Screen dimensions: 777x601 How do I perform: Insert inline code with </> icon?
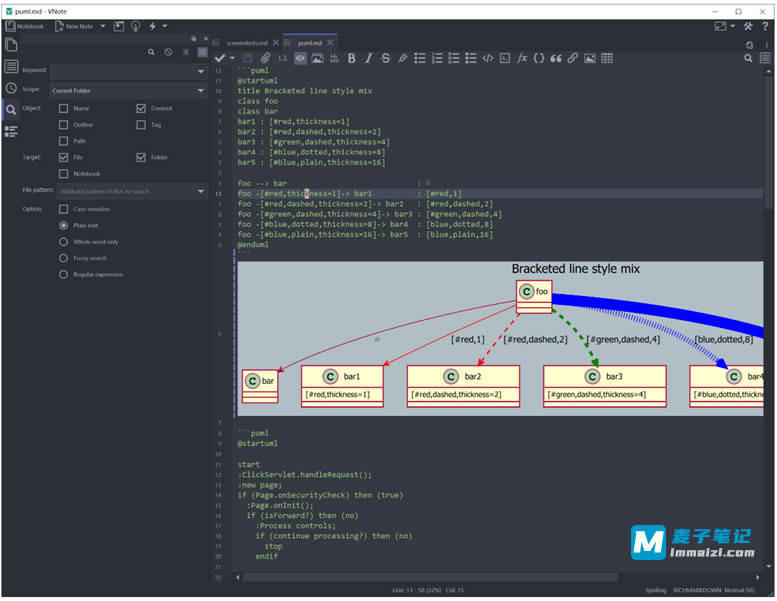[x=488, y=58]
